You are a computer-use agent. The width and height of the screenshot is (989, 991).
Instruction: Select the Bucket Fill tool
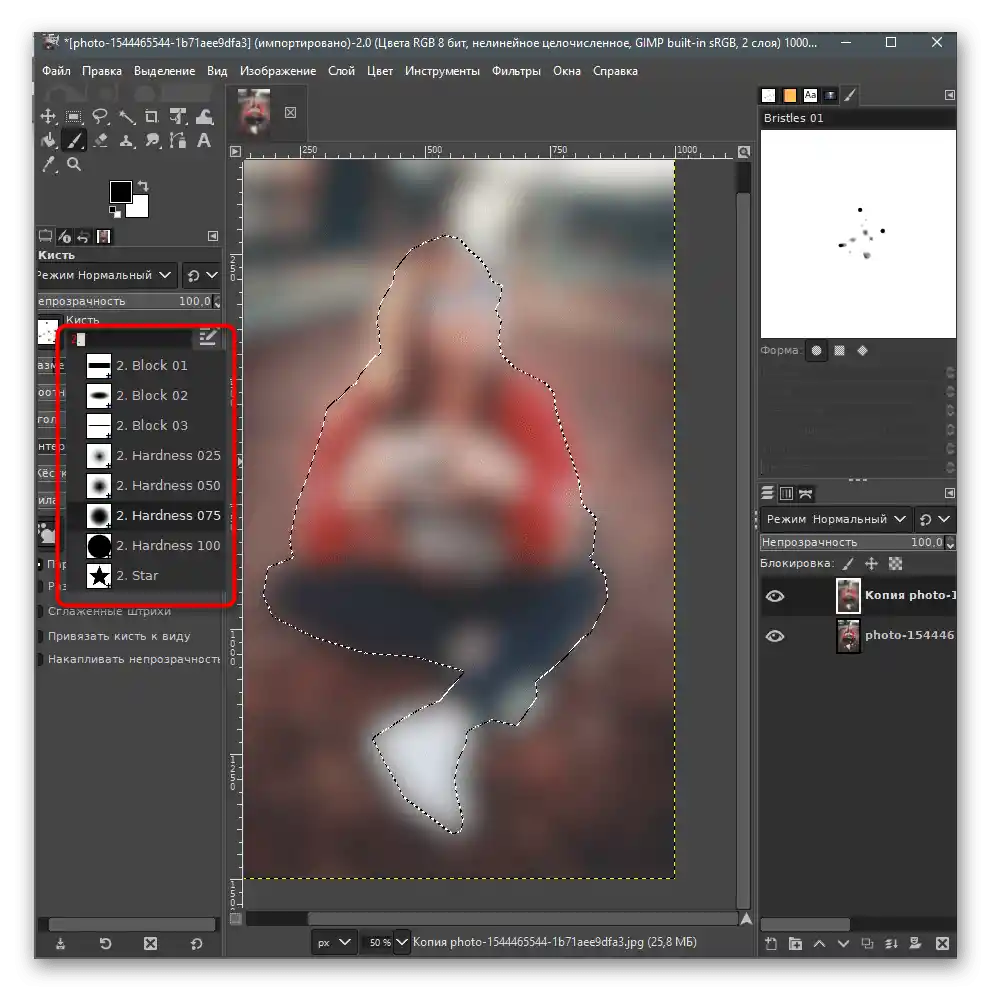point(49,140)
